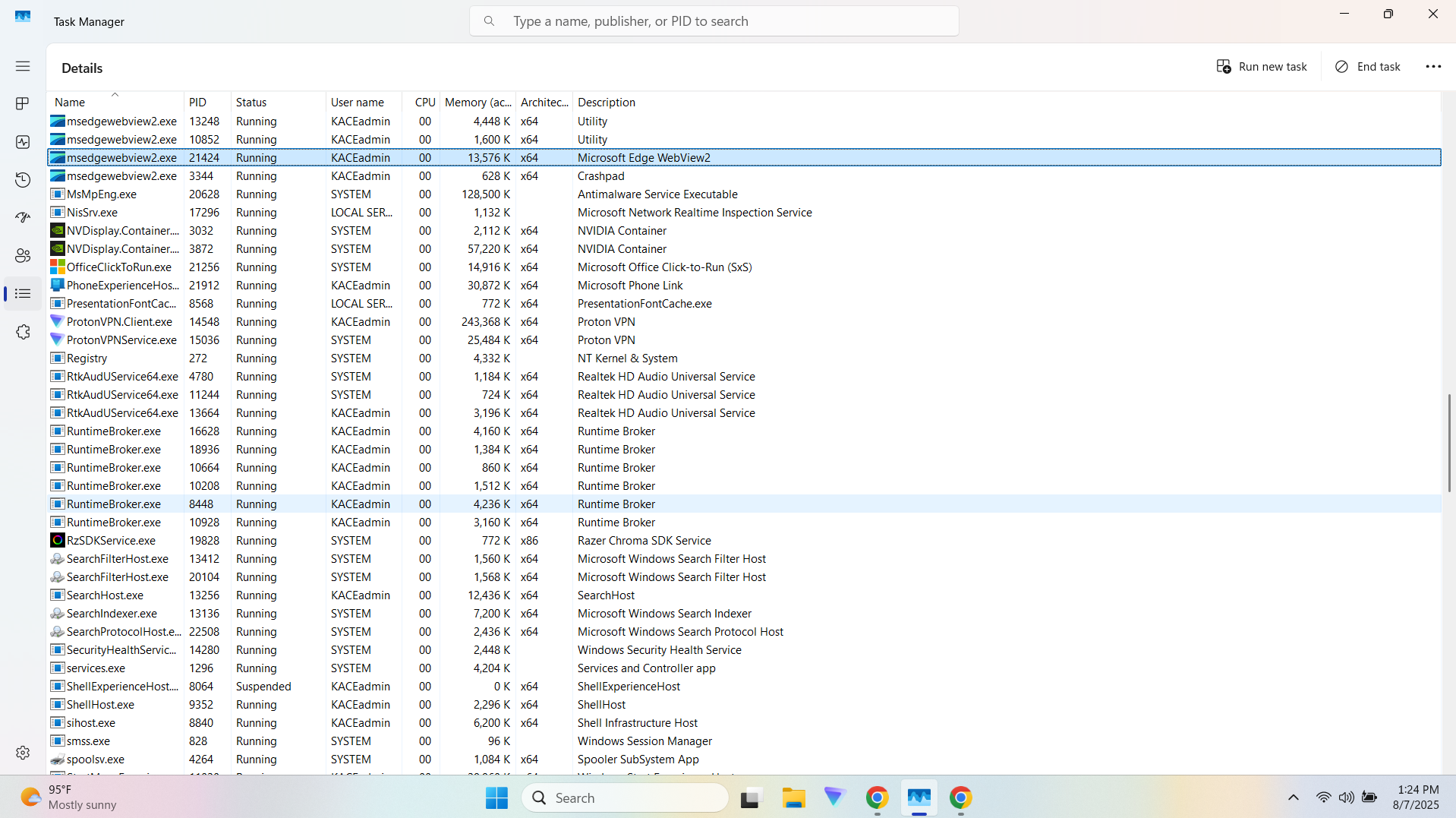Open the Windows Start button

tap(496, 797)
